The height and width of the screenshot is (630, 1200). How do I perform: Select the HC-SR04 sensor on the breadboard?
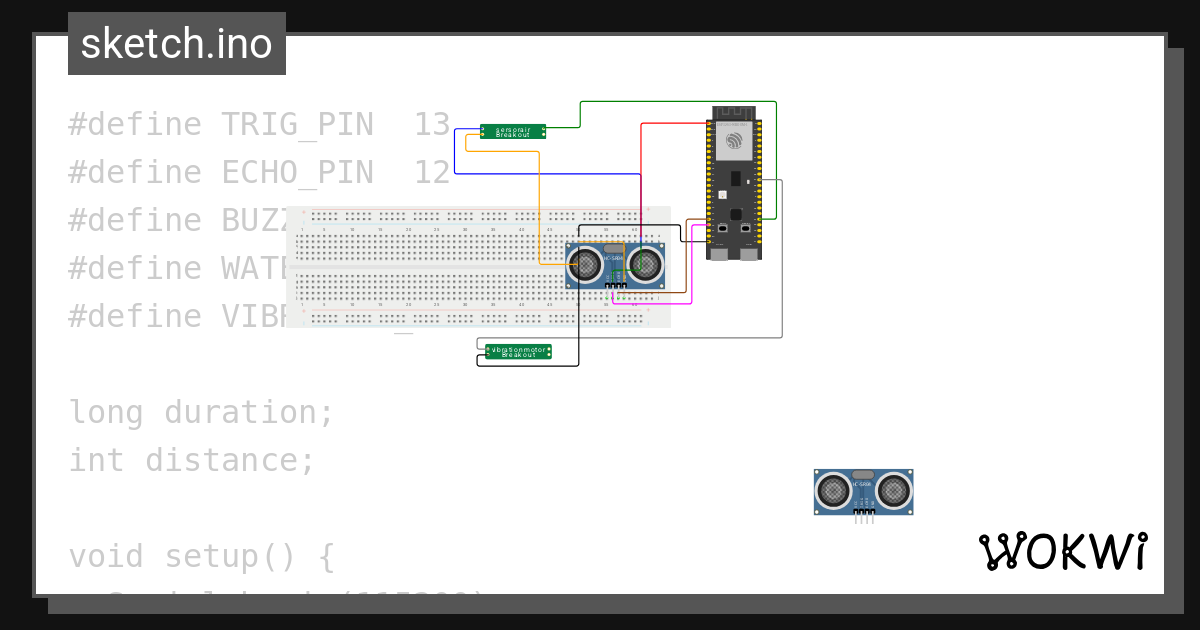pyautogui.click(x=615, y=266)
